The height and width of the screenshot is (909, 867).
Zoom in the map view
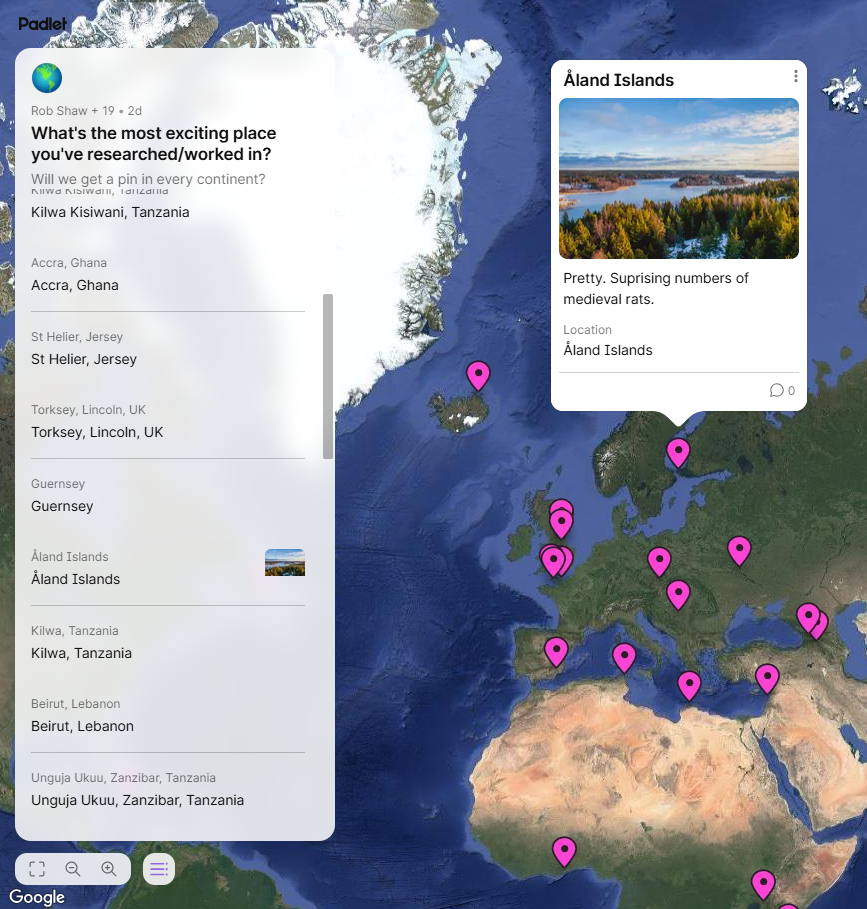(x=109, y=869)
